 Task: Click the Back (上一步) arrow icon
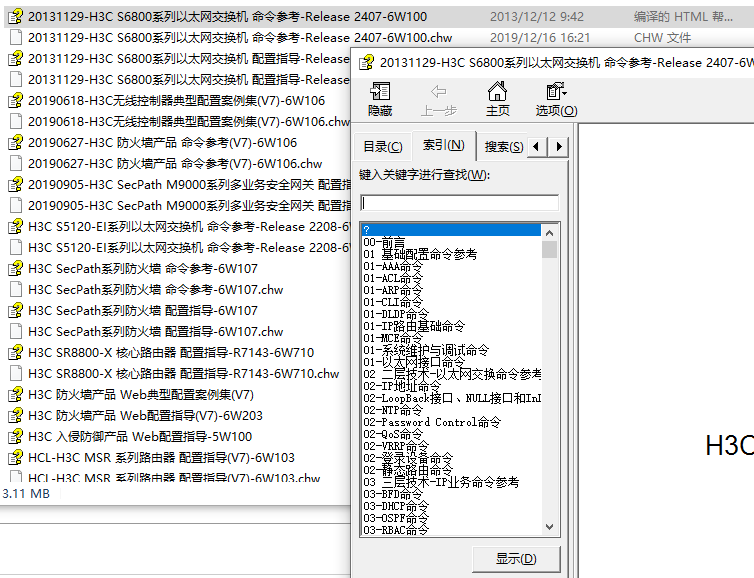439,91
